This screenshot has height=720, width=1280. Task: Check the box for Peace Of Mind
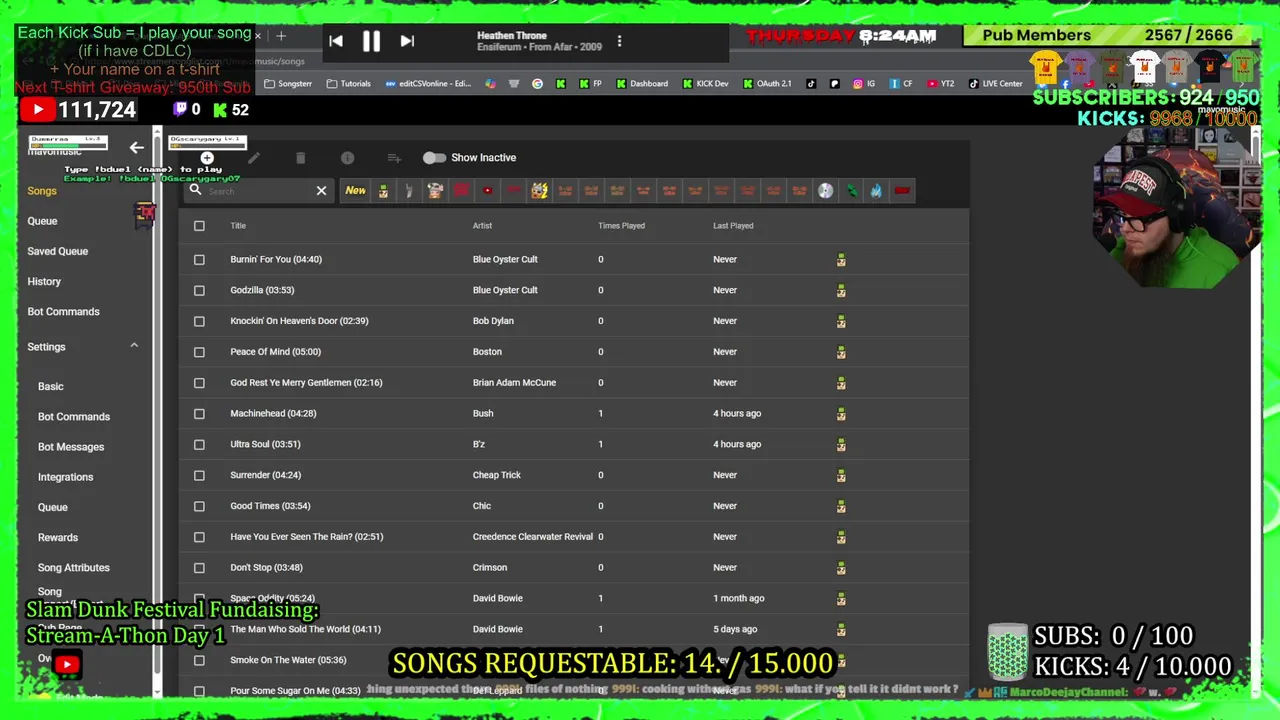[x=199, y=352]
